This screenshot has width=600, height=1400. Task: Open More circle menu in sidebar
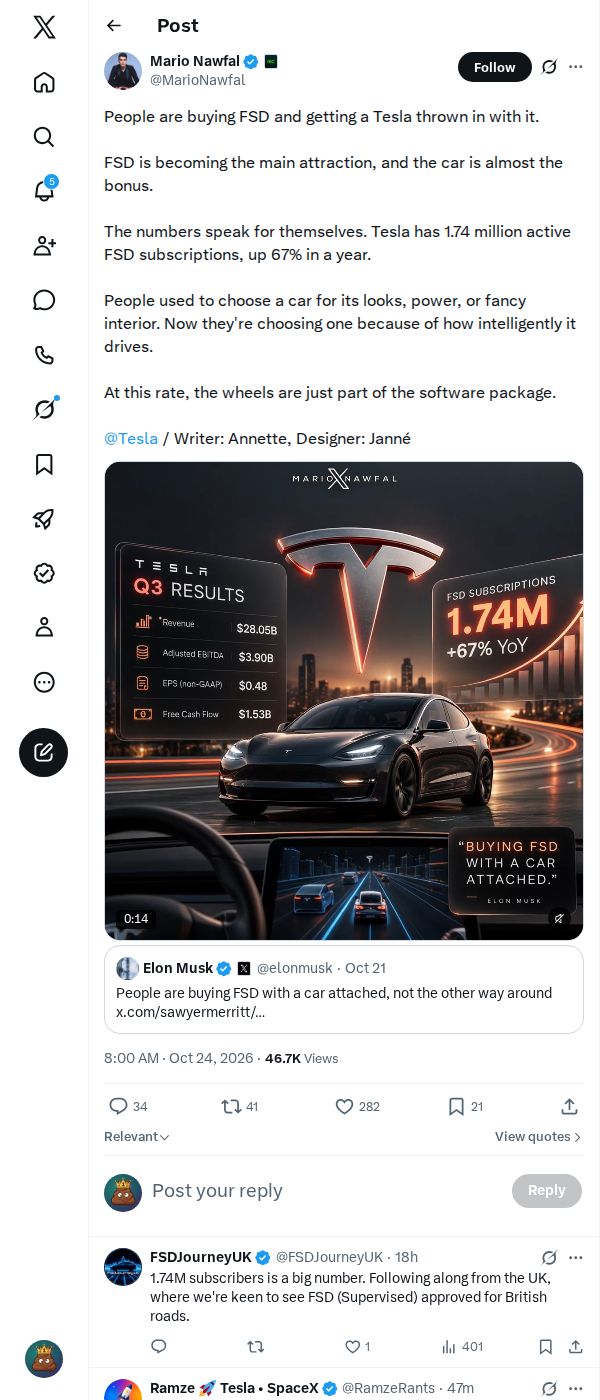(44, 682)
